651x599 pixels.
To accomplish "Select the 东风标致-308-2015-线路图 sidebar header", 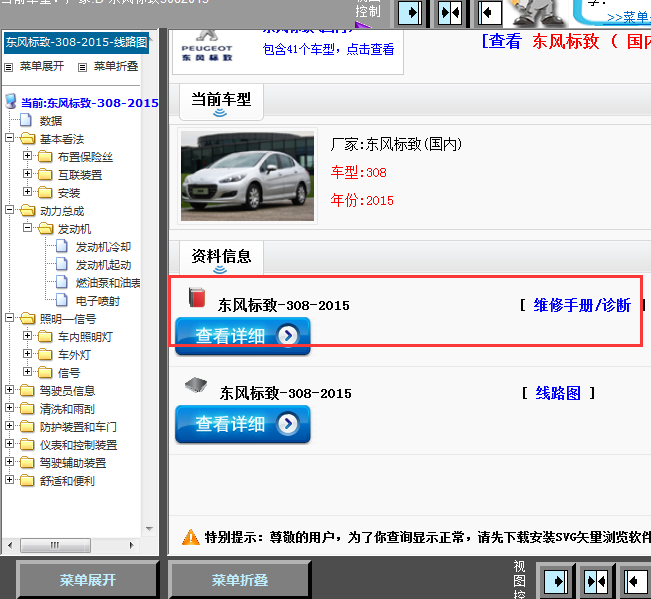I will (x=76, y=42).
